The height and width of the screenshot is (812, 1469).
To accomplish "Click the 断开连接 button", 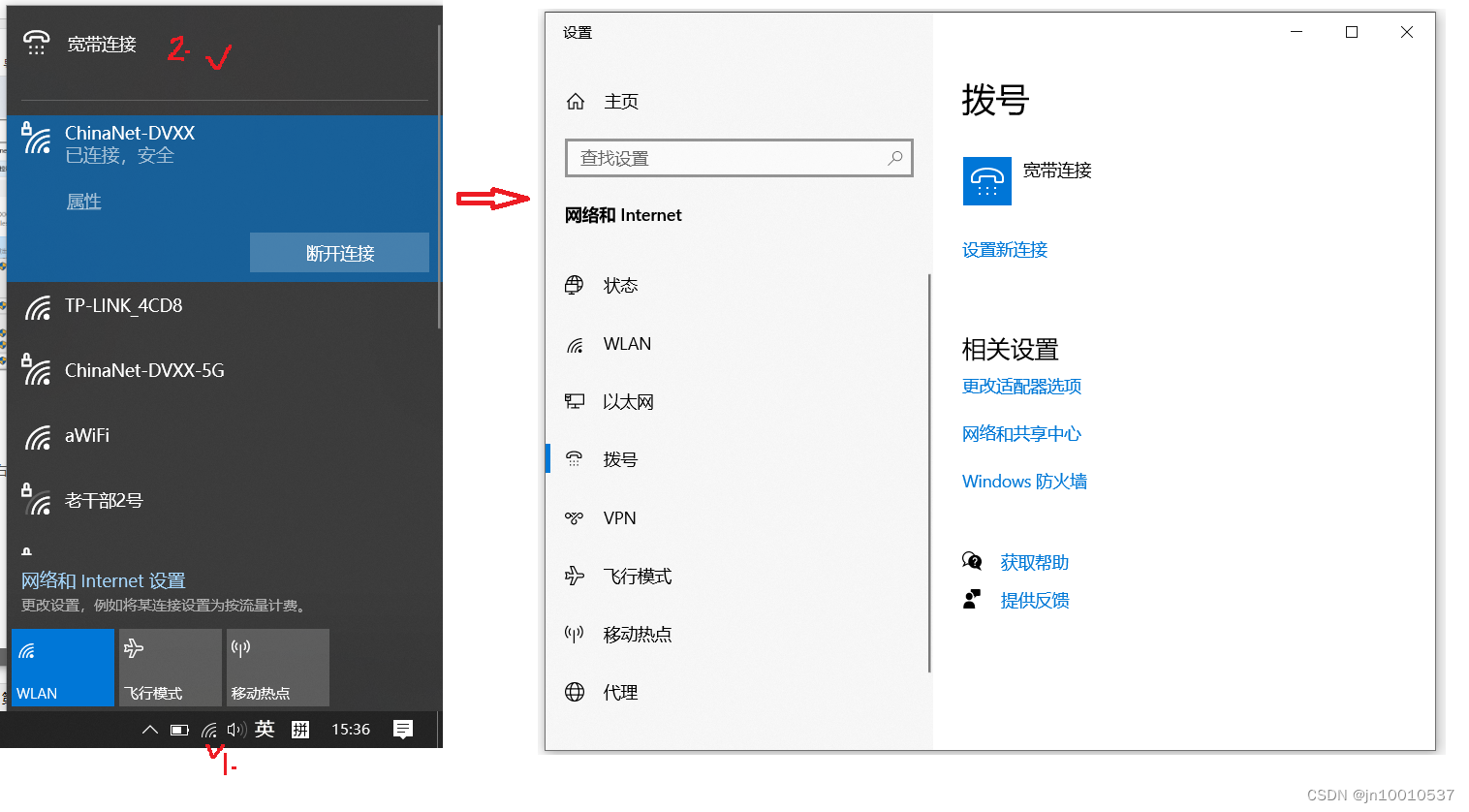I will click(339, 253).
